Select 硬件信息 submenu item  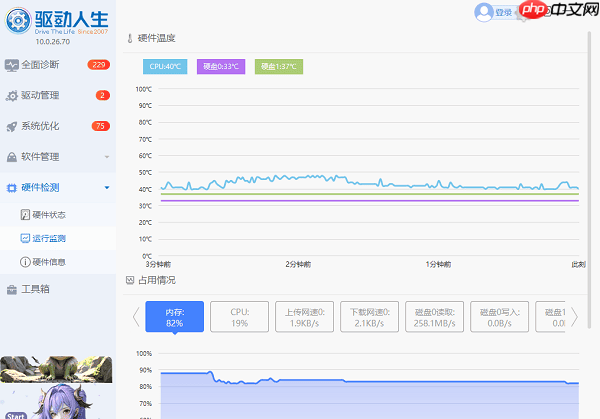(58, 262)
